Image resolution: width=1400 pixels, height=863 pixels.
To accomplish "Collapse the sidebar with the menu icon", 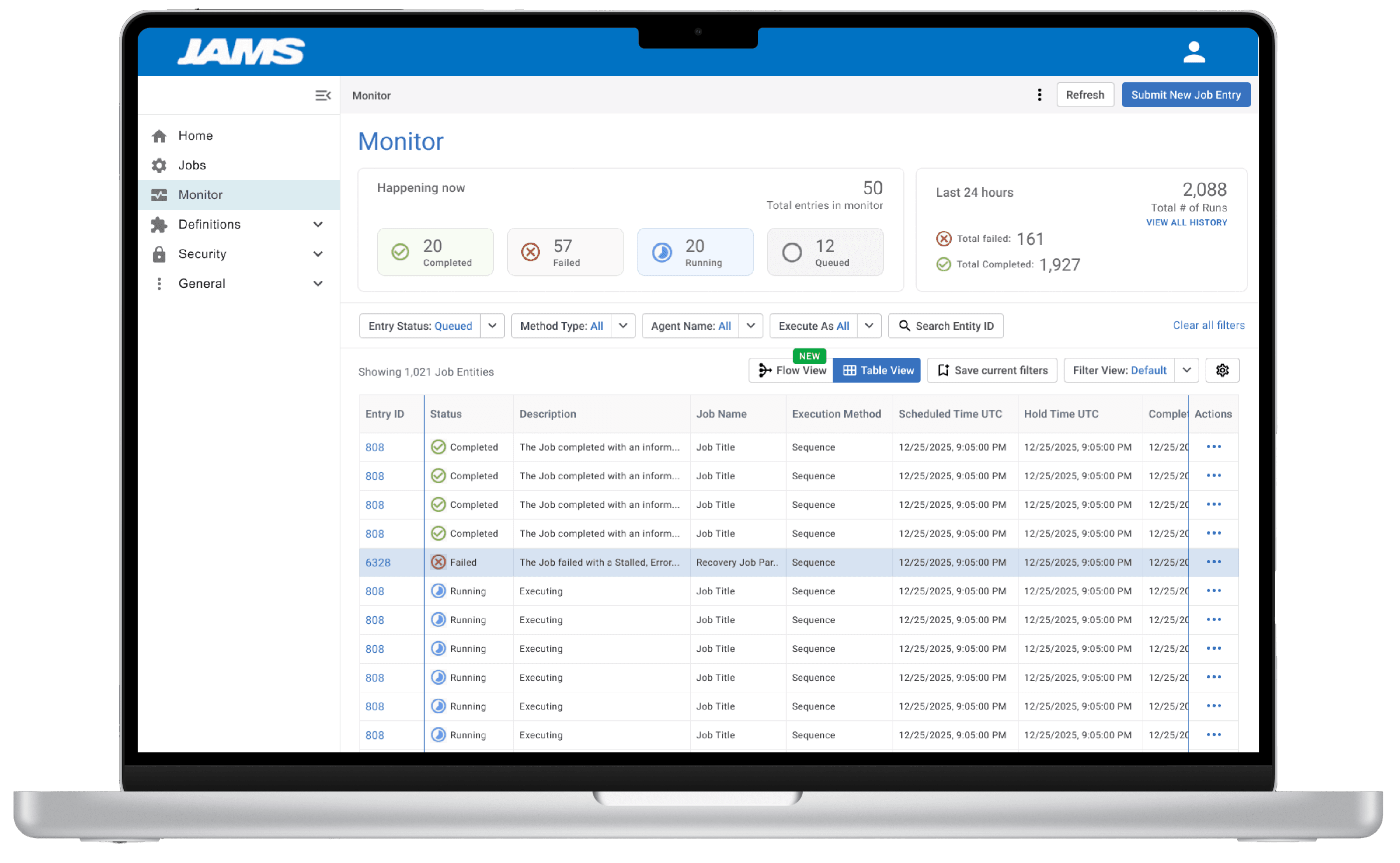I will [322, 95].
